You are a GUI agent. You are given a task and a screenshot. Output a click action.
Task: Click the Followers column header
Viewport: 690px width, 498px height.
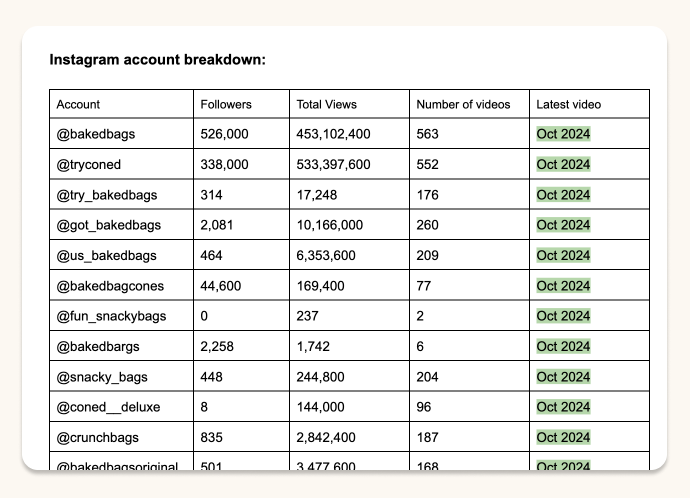point(226,104)
